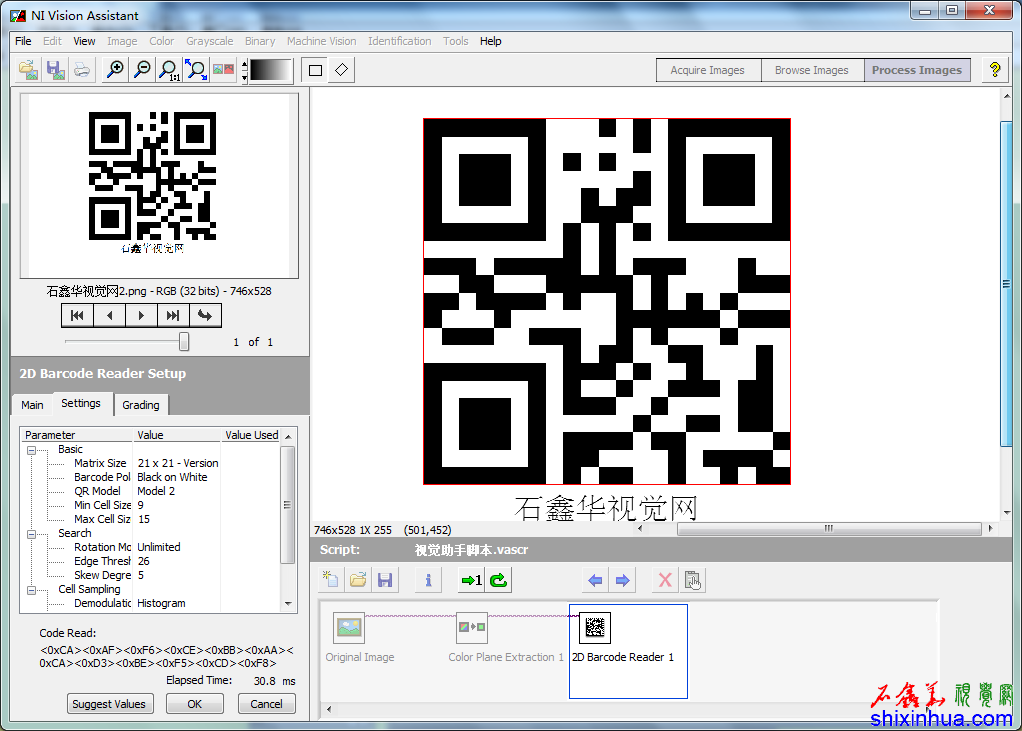Click the image browser slider handle
The image size is (1022, 731).
pos(184,341)
